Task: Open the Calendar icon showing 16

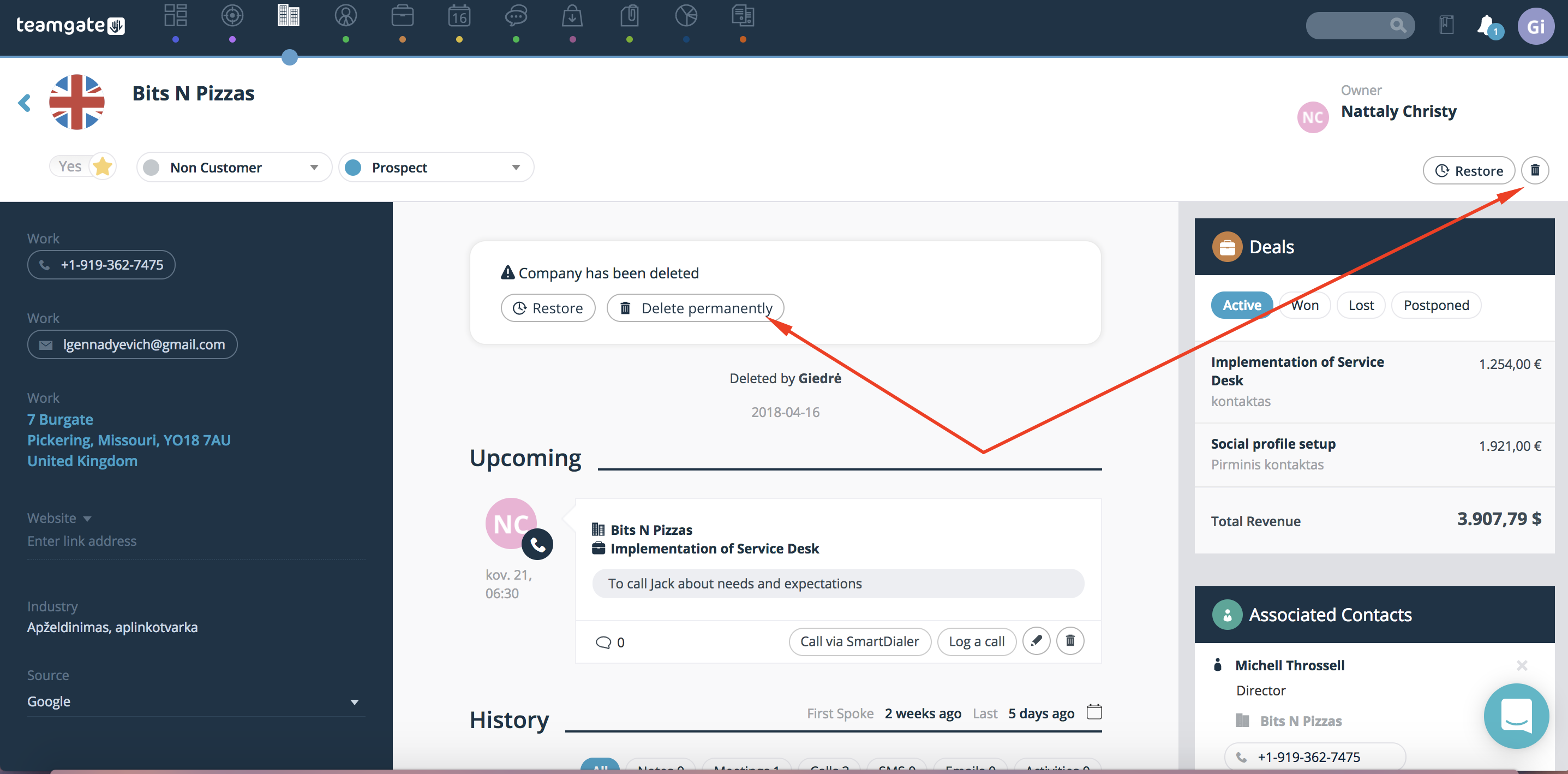Action: 459,16
